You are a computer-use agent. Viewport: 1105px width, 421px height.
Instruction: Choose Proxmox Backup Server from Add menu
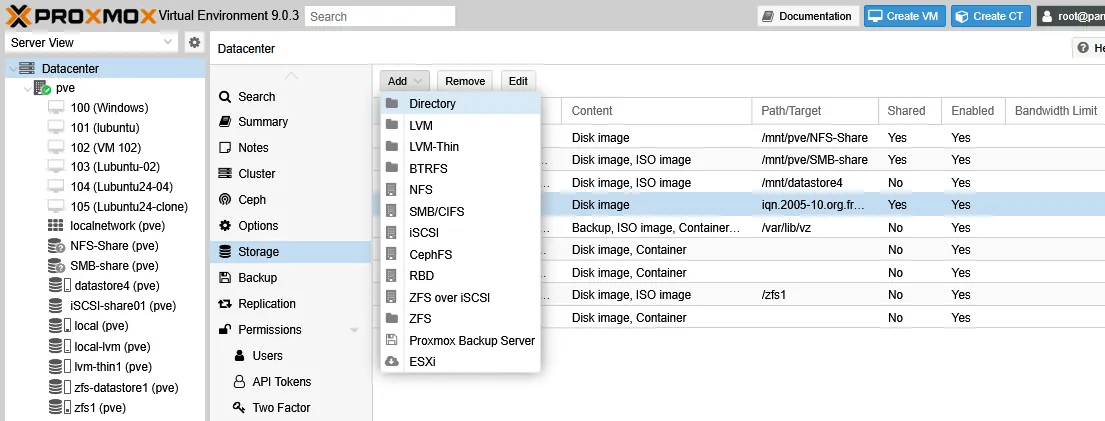[461, 341]
